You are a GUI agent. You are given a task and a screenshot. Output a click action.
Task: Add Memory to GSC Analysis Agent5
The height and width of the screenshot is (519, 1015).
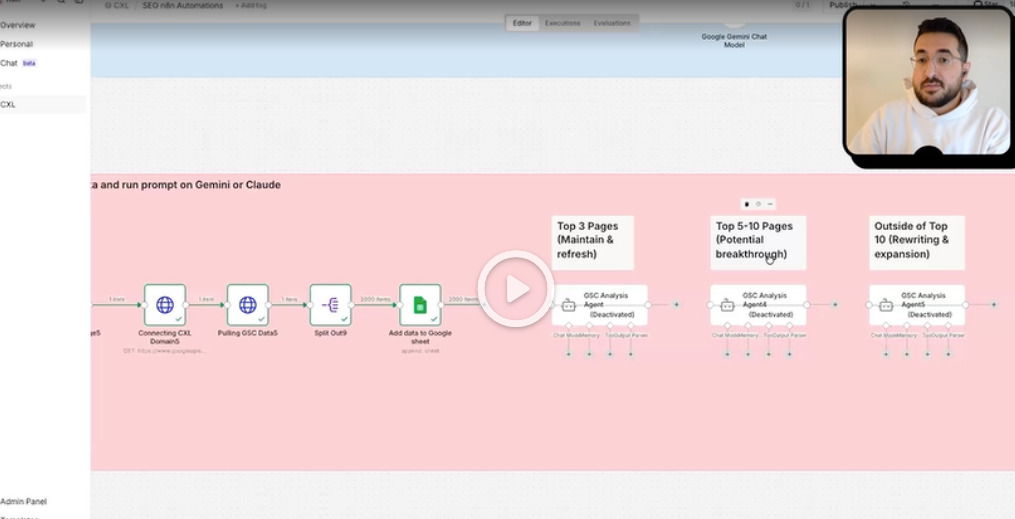click(x=906, y=354)
